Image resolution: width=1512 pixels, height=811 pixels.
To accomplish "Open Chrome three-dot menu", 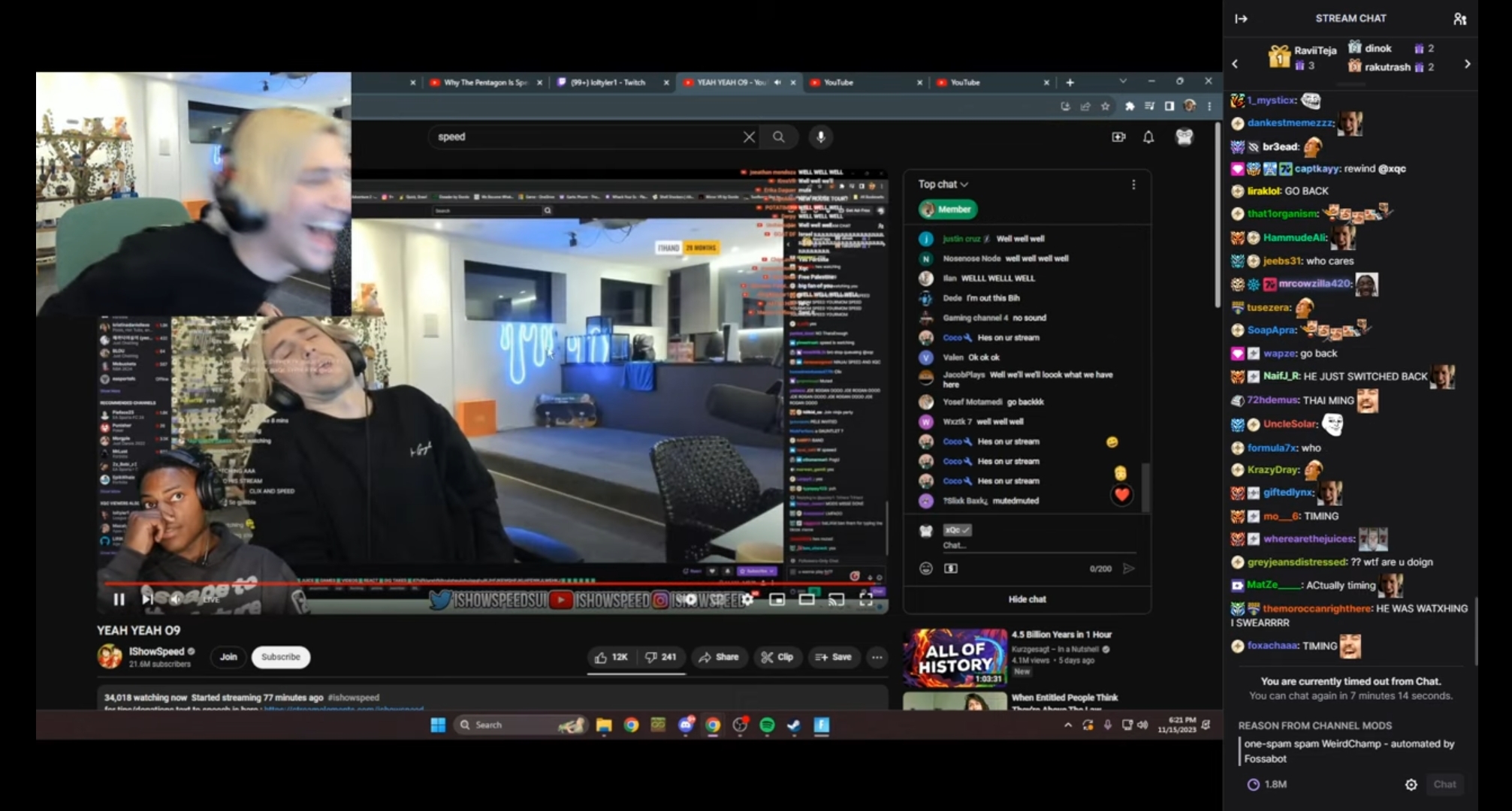I will click(1209, 107).
